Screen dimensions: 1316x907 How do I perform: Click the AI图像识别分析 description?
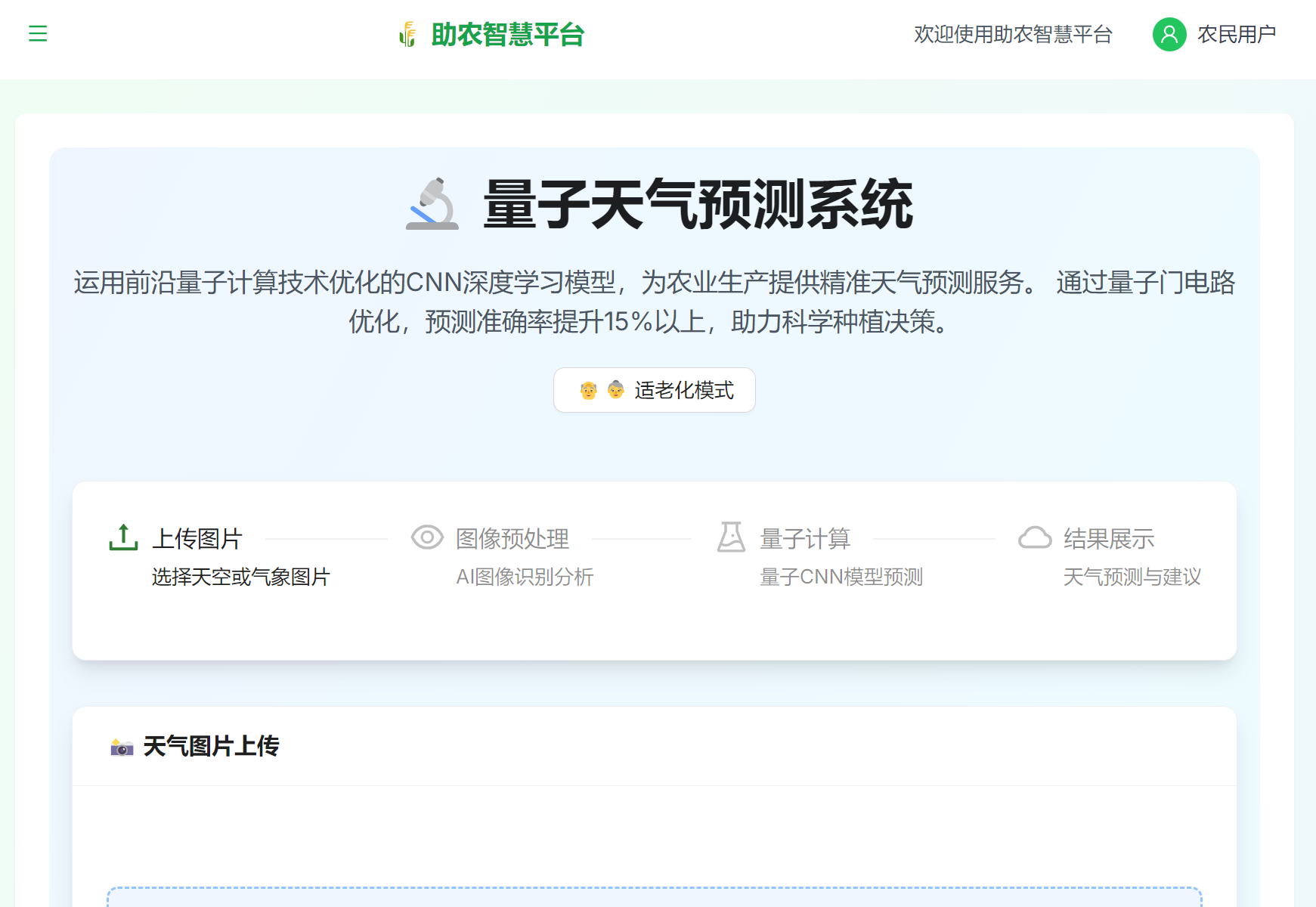pos(525,577)
